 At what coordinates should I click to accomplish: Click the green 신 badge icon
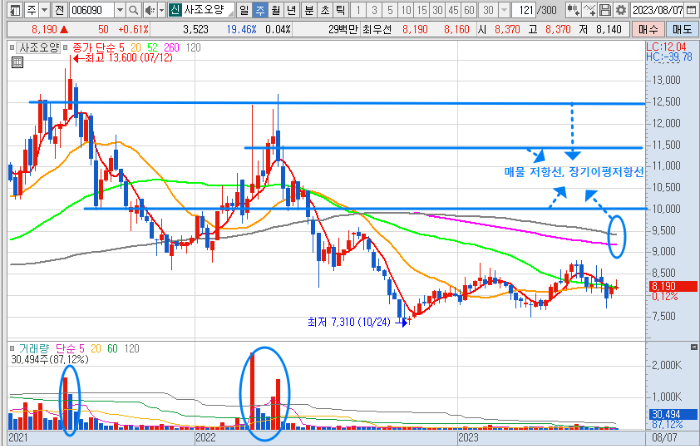pyautogui.click(x=175, y=10)
